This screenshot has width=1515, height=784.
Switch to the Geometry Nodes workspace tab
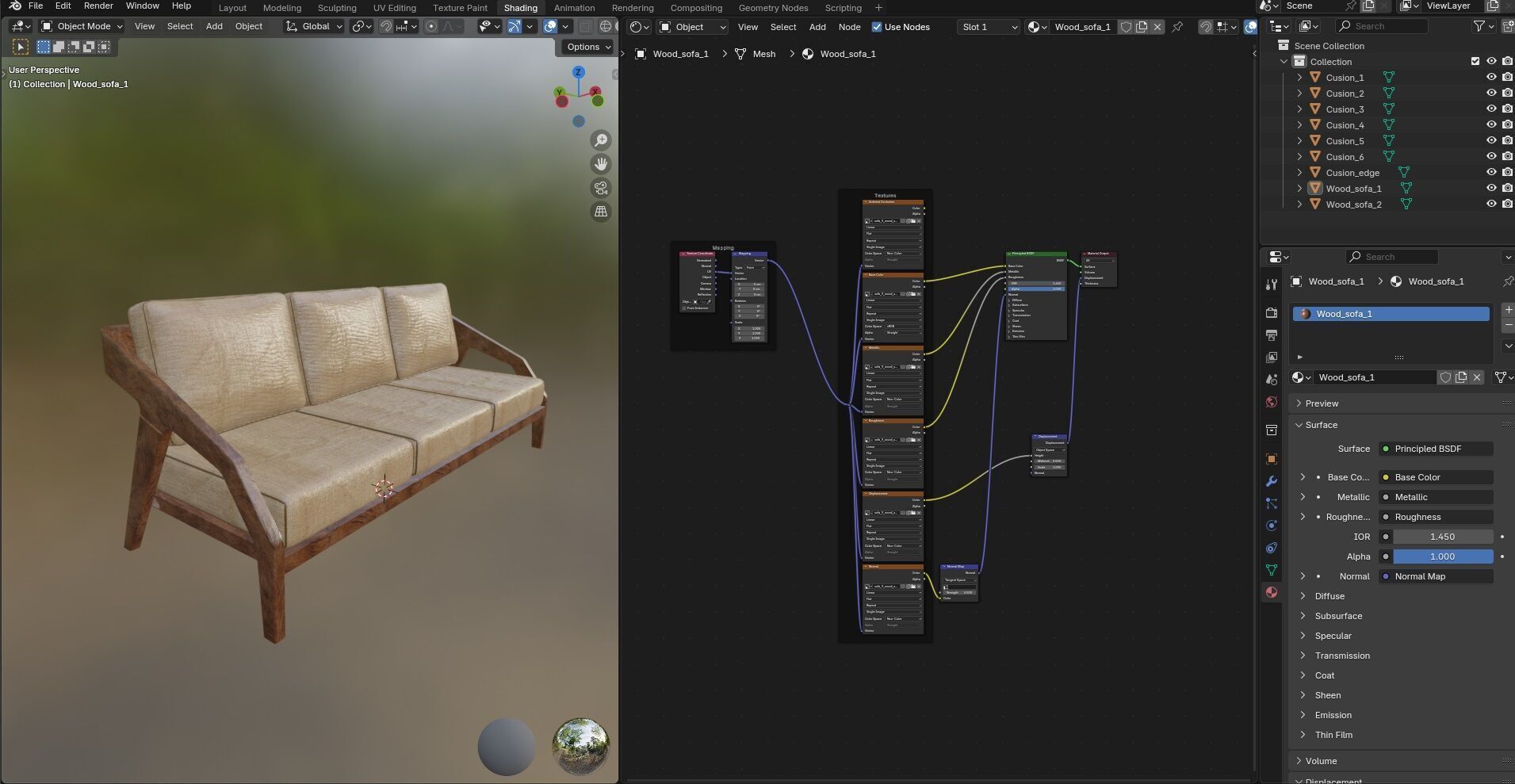[773, 8]
